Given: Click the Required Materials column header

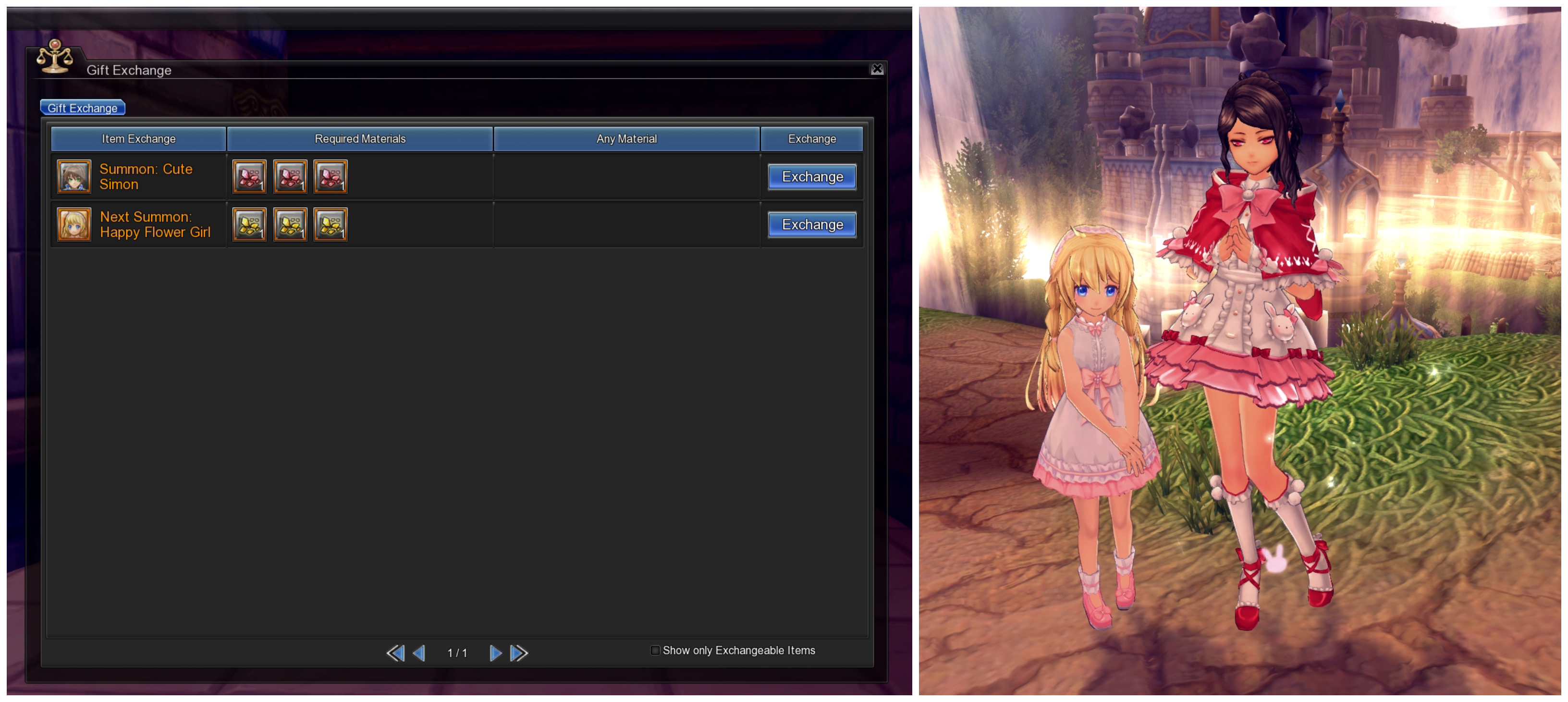Looking at the screenshot, I should pos(360,139).
